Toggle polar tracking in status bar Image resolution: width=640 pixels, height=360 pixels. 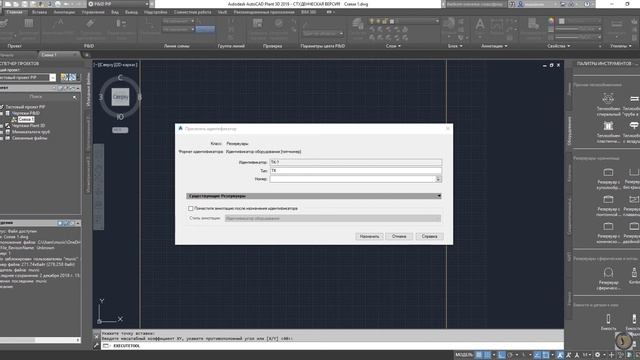tap(510, 355)
